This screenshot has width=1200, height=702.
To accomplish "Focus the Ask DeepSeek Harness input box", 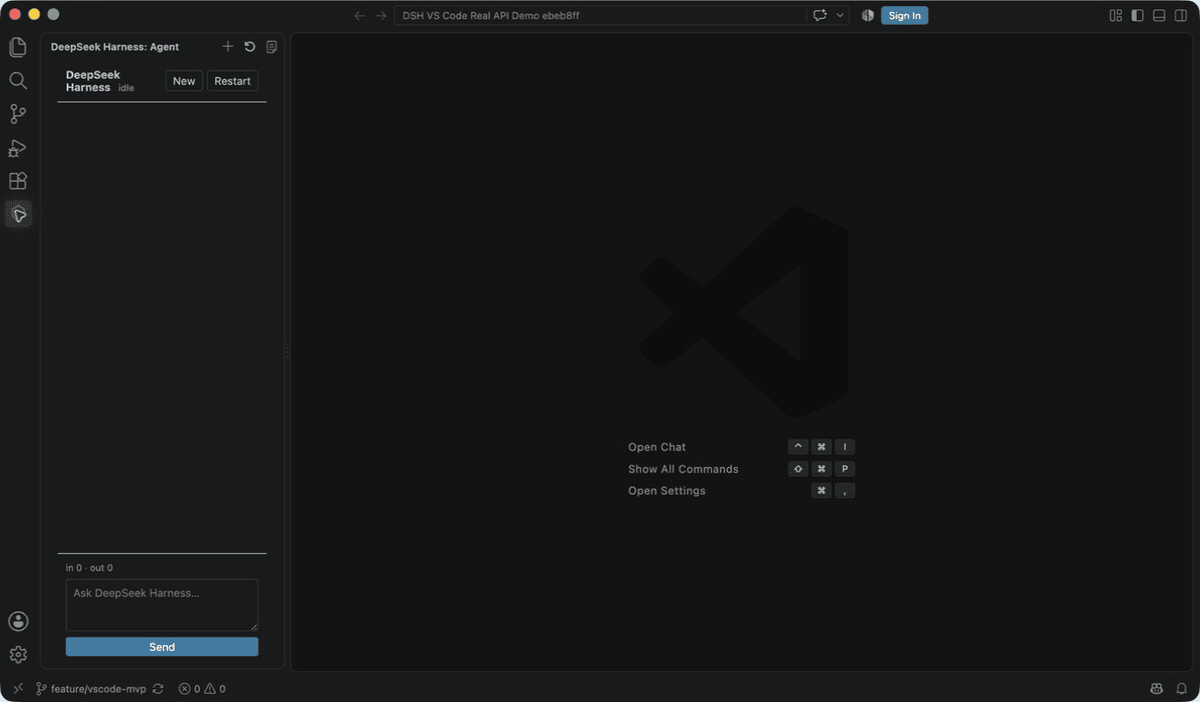I will click(x=162, y=605).
